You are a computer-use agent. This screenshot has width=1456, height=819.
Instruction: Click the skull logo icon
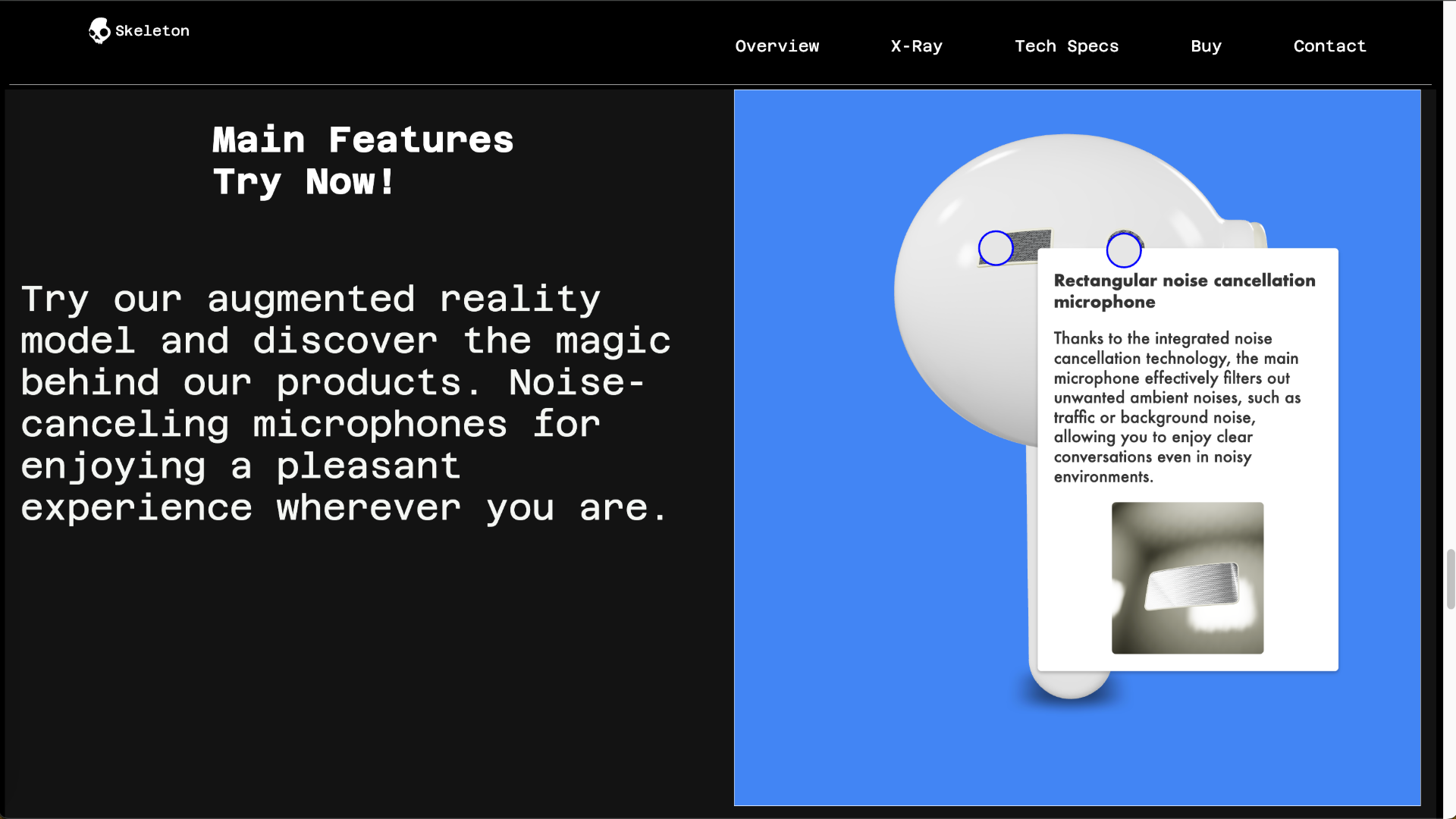tap(99, 31)
